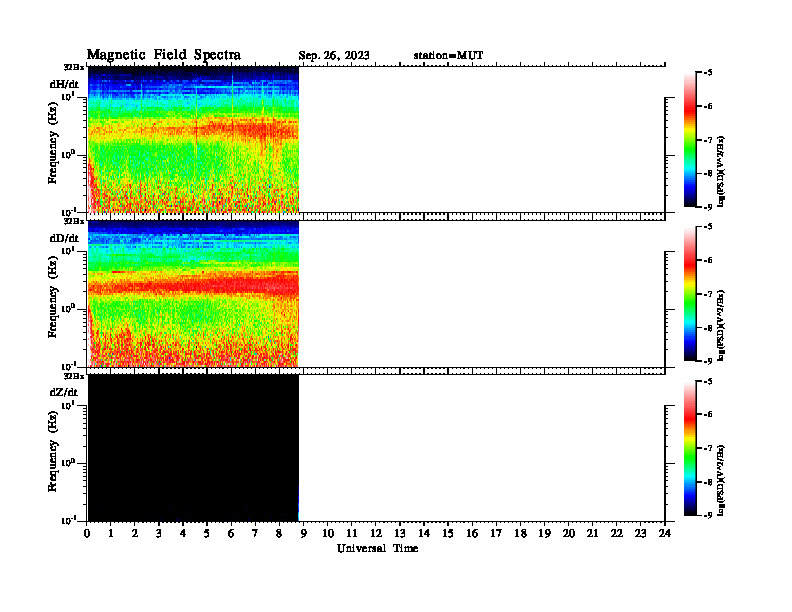Select the date 'Sep. 26, 2023'
Screen dimensions: 792x612
[x=334, y=56]
